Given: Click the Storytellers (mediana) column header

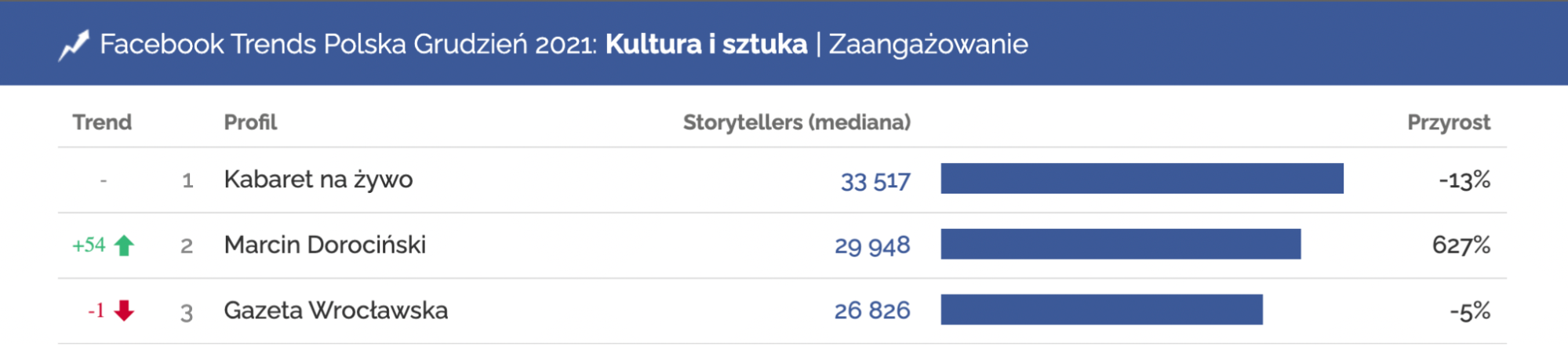Looking at the screenshot, I should 796,122.
